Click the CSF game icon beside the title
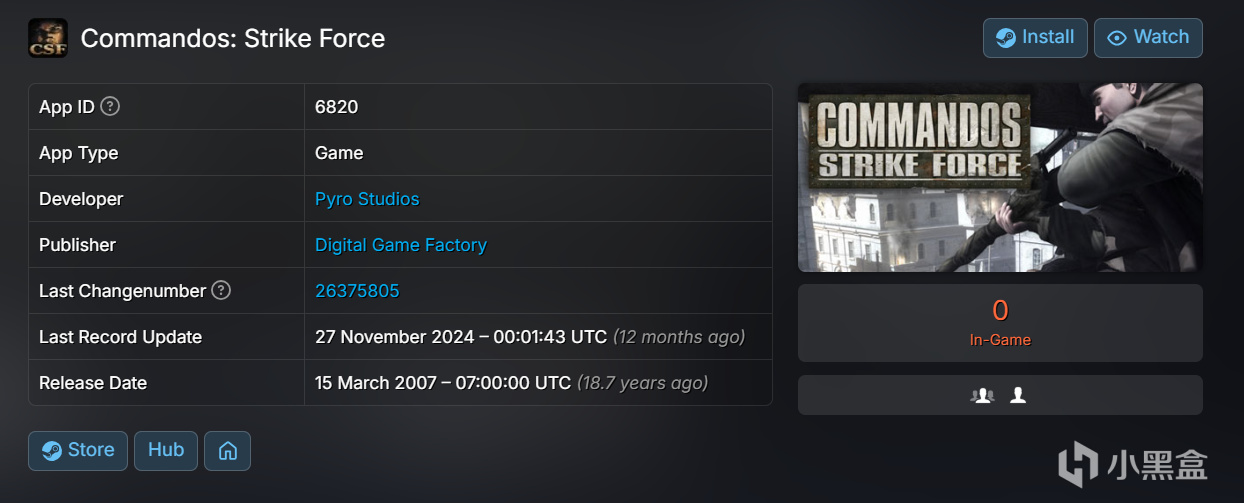The image size is (1244, 503). [48, 38]
